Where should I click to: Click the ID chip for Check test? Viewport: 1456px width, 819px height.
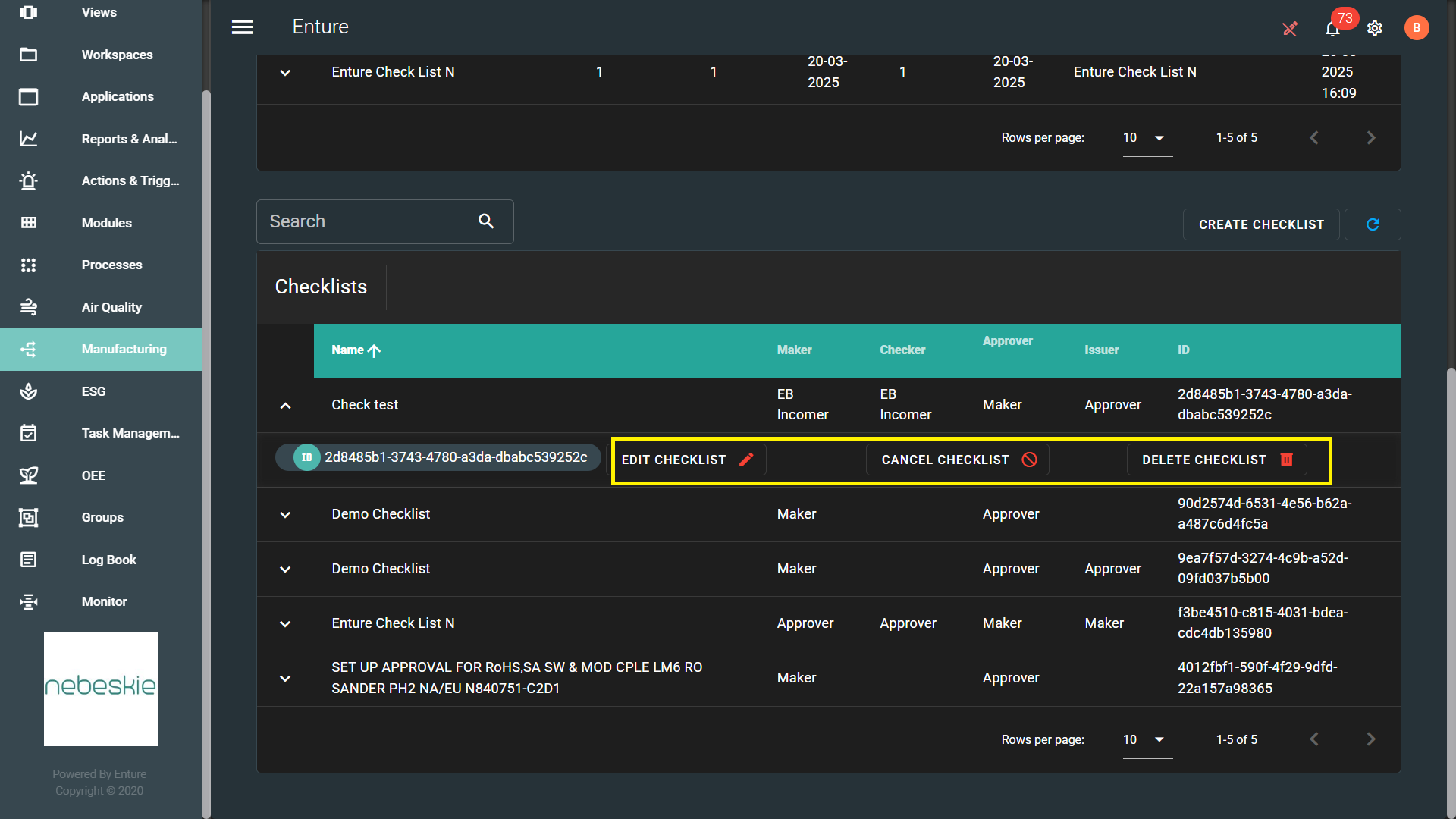[438, 457]
